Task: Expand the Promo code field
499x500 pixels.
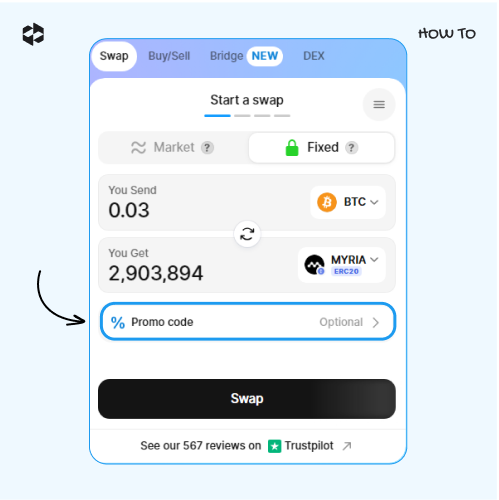Action: [248, 322]
